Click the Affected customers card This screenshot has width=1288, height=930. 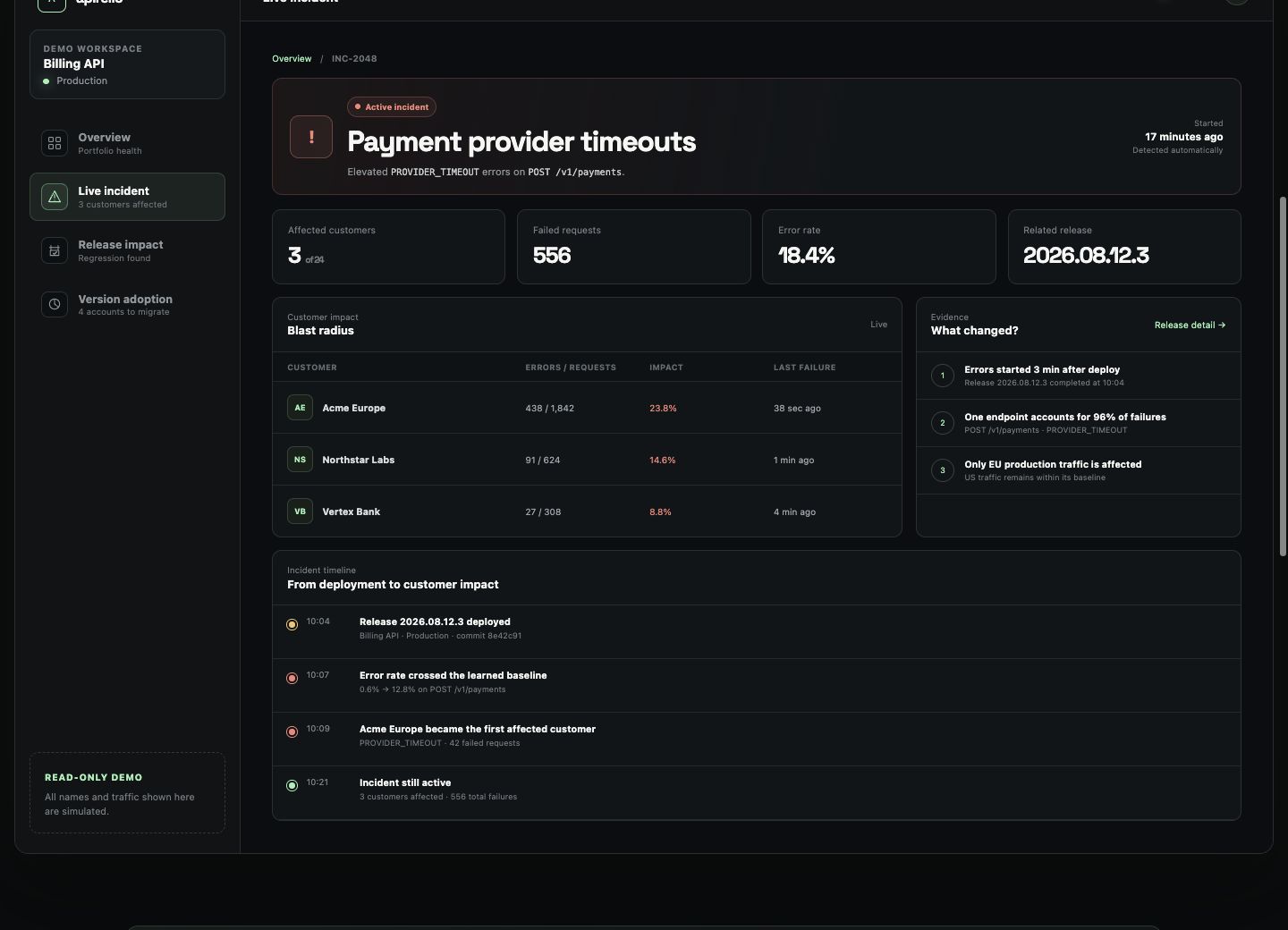[388, 247]
